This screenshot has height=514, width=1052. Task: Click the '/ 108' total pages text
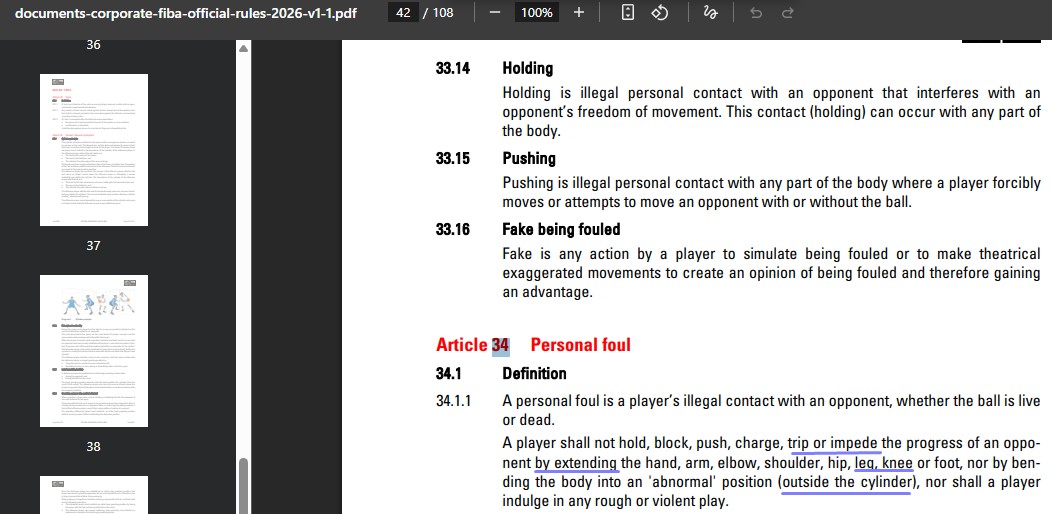(x=438, y=13)
